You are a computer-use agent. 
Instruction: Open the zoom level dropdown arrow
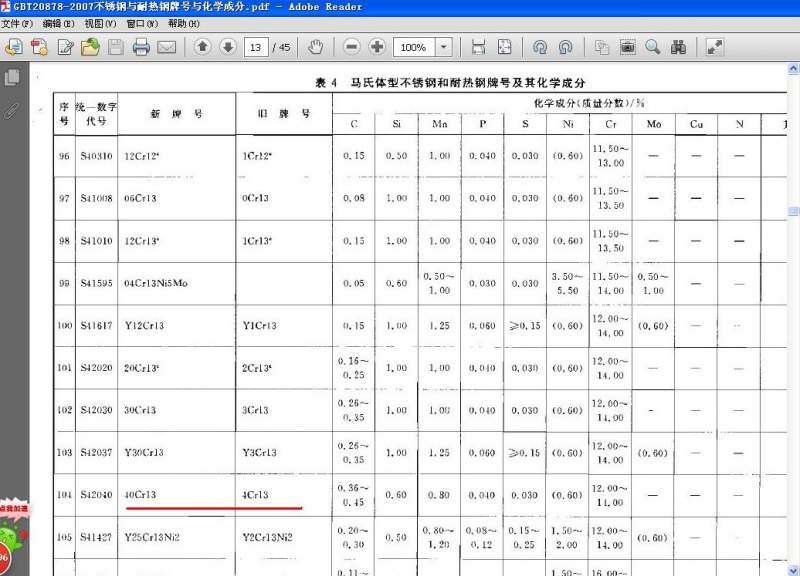(444, 47)
